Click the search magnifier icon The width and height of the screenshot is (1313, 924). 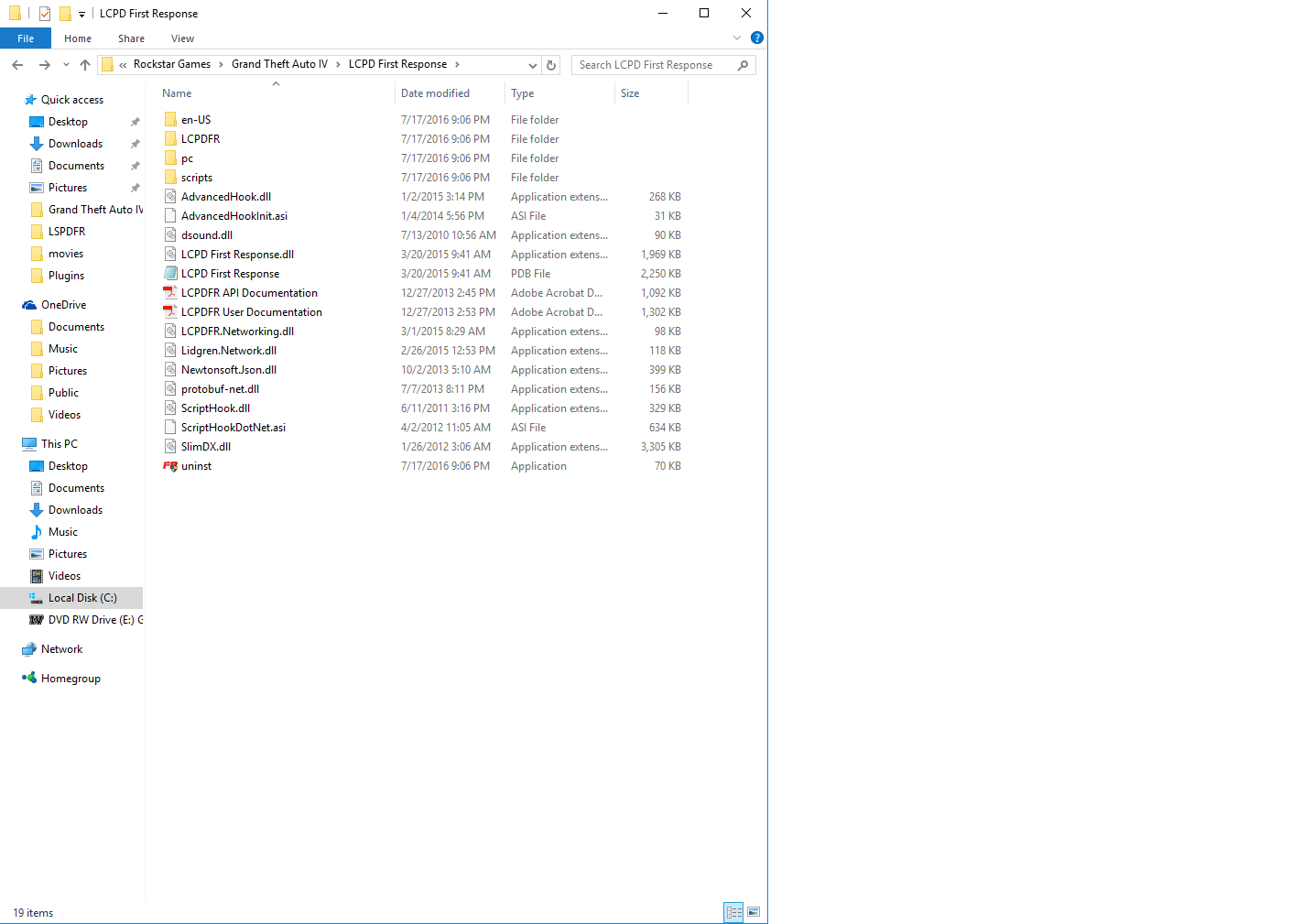point(743,65)
